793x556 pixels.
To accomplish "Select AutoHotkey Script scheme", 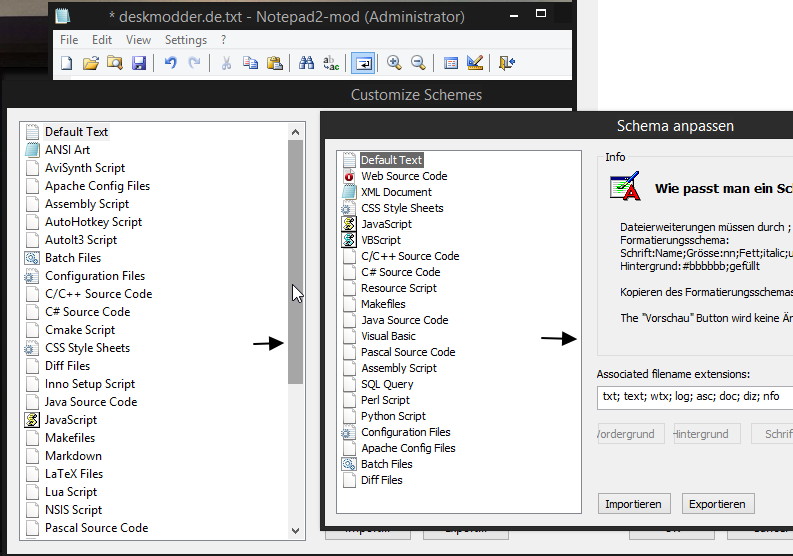I will click(94, 222).
